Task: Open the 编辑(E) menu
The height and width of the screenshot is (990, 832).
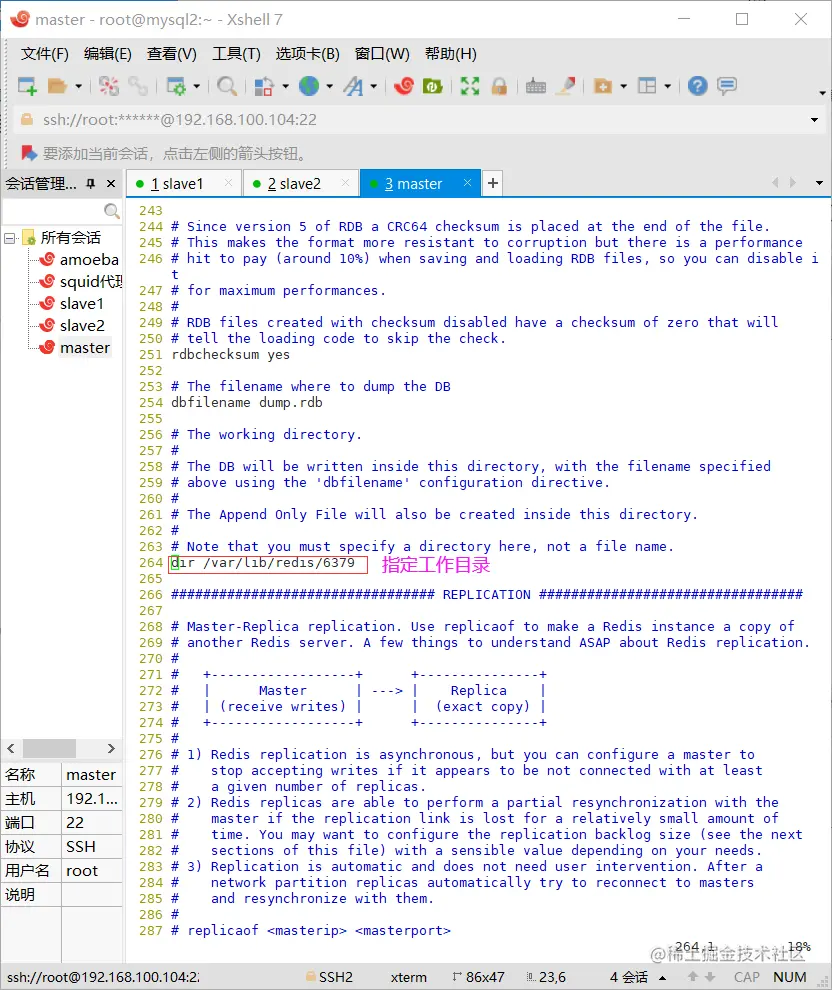Action: click(107, 54)
